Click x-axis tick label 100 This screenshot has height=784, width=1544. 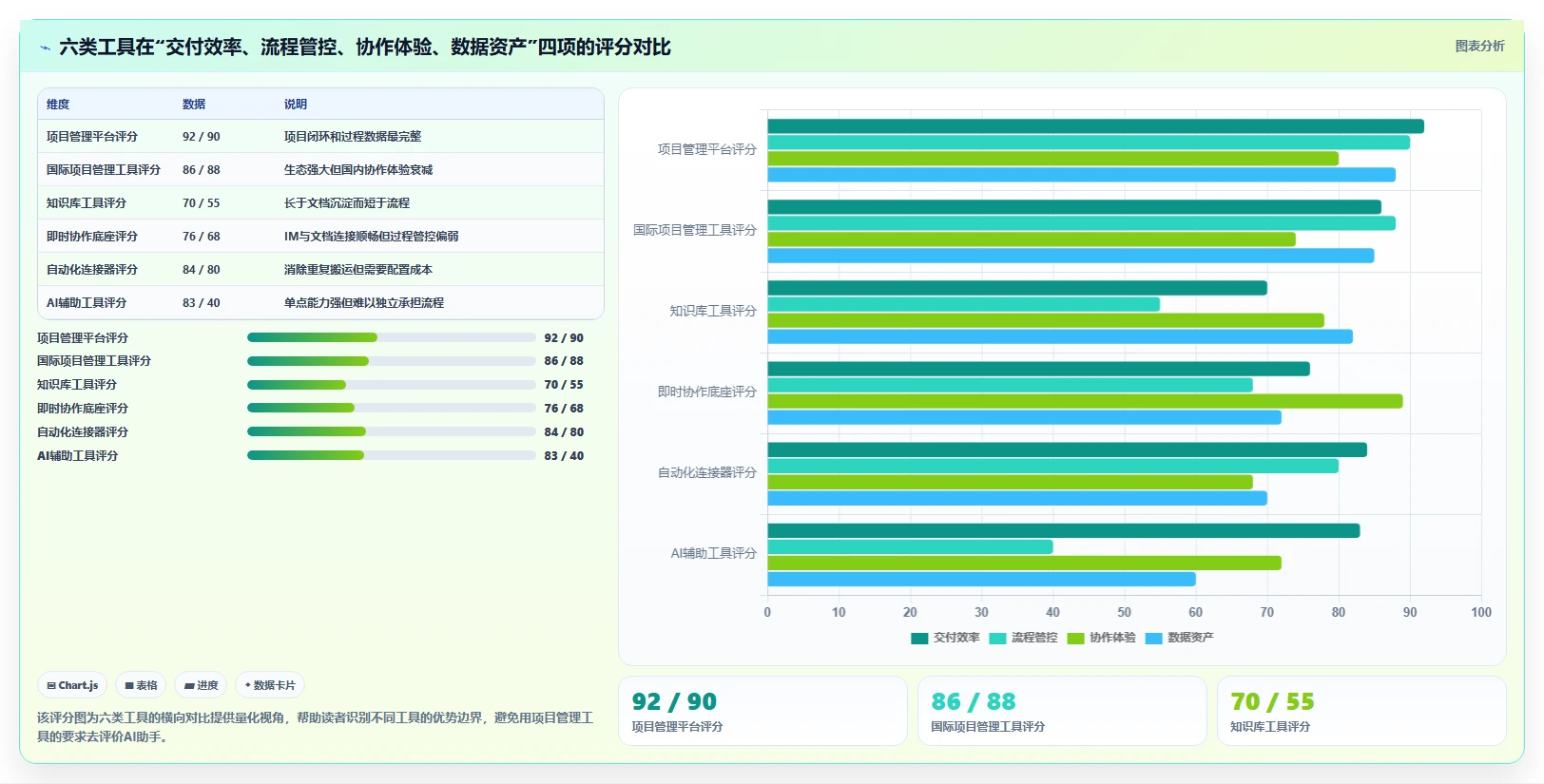(x=1481, y=613)
